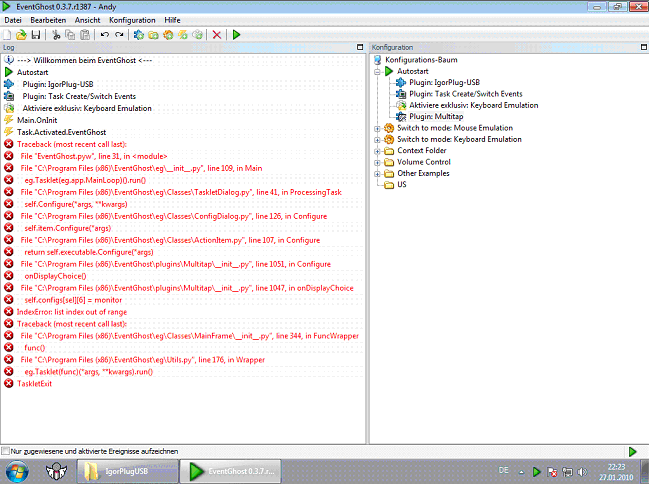Select 'Plugin: Multitap' tree entry

click(436, 117)
